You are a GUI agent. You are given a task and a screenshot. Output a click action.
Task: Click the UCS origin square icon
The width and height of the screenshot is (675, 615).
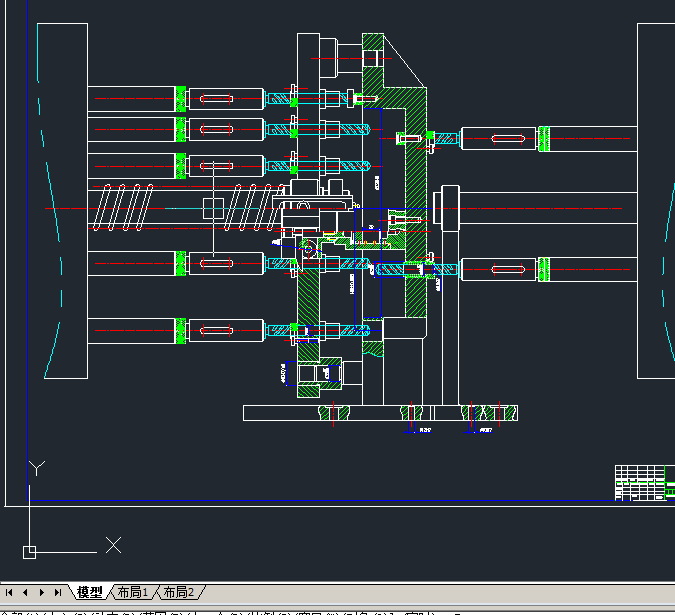(29, 552)
